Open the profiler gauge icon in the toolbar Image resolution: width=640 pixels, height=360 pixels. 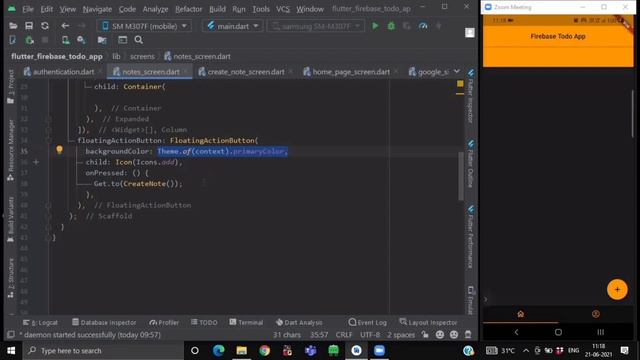(423, 26)
